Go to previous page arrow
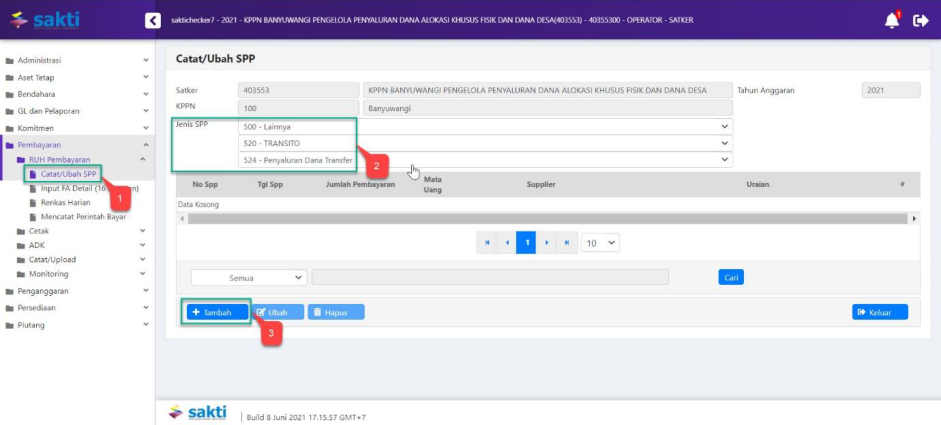This screenshot has height=425, width=941. pyautogui.click(x=507, y=242)
